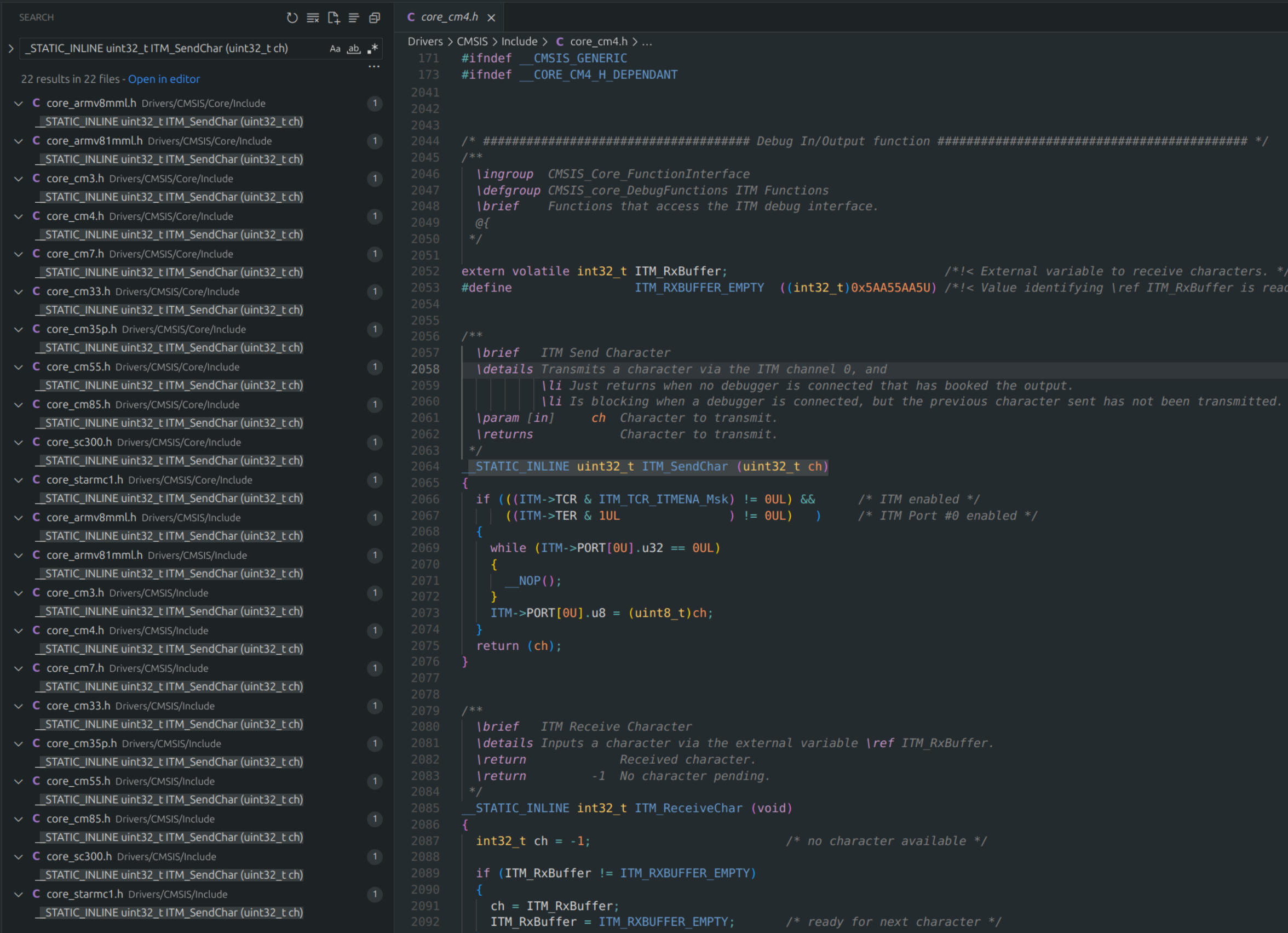The height and width of the screenshot is (933, 1288).
Task: Click ITM_RXBUFFER_EMPTY macro on line 2053
Action: pos(699,288)
